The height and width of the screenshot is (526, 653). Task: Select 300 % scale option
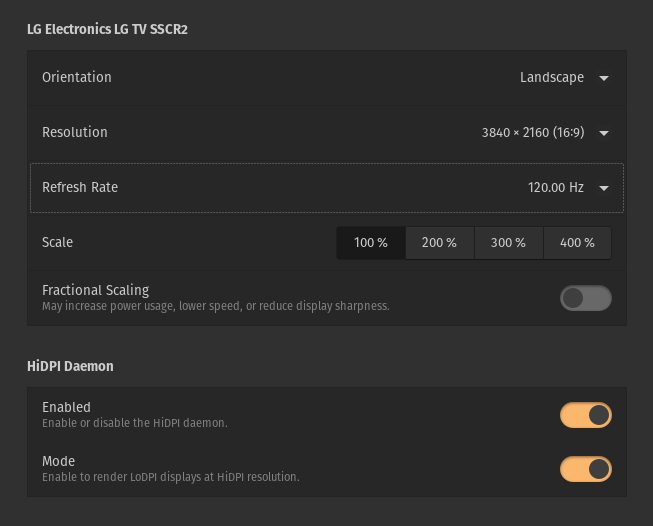[x=508, y=243]
